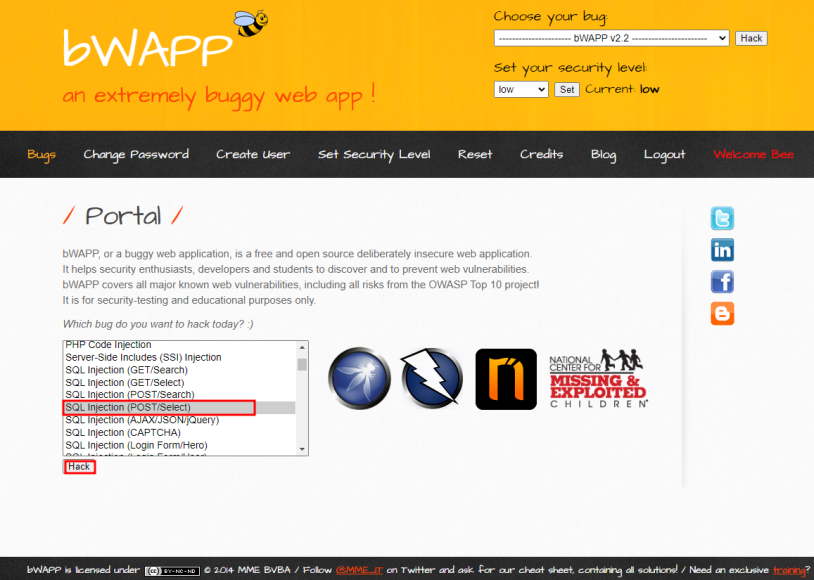Screen dimensions: 814x580
Task: Open the Blogger icon link
Action: pos(722,314)
